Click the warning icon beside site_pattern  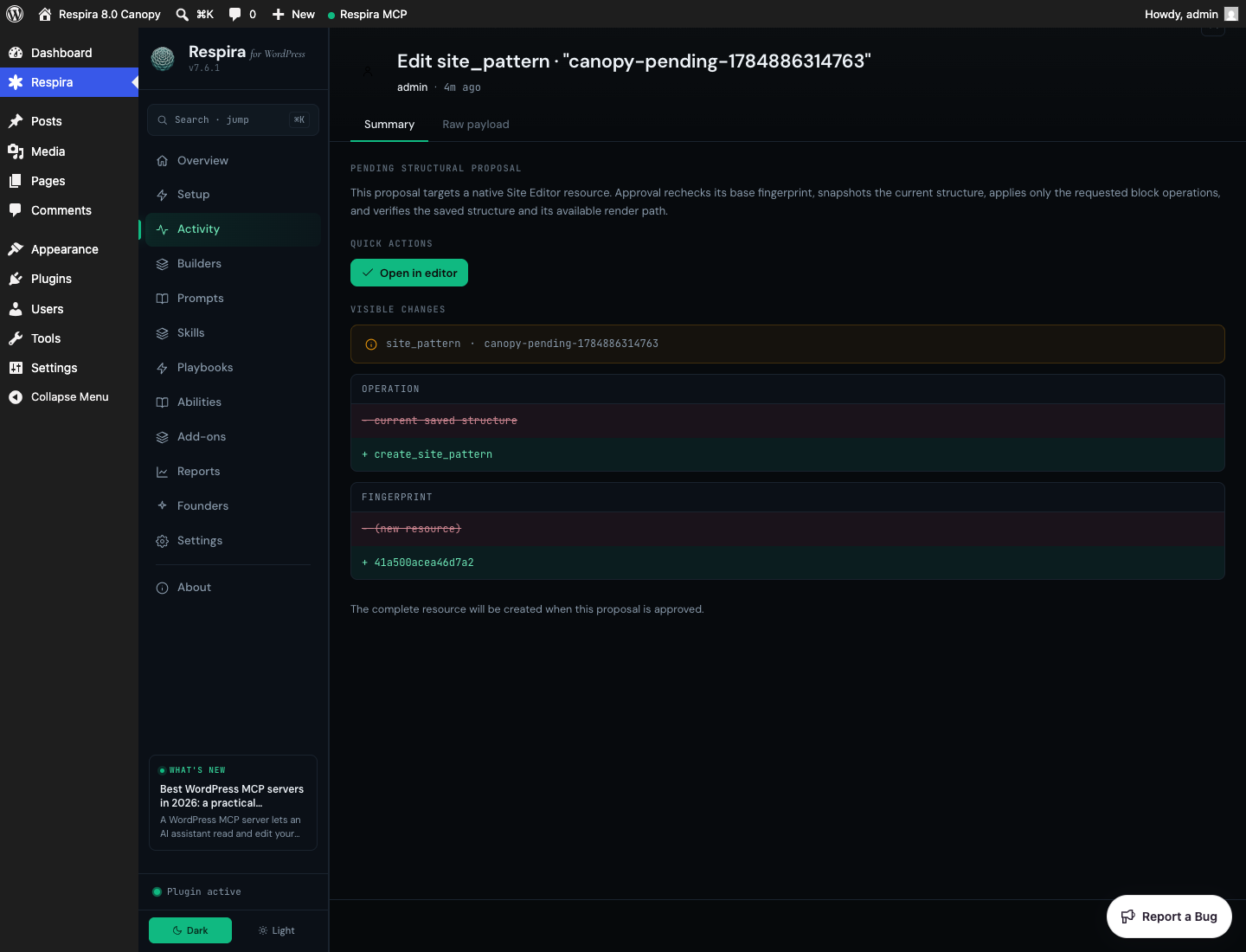(x=371, y=344)
